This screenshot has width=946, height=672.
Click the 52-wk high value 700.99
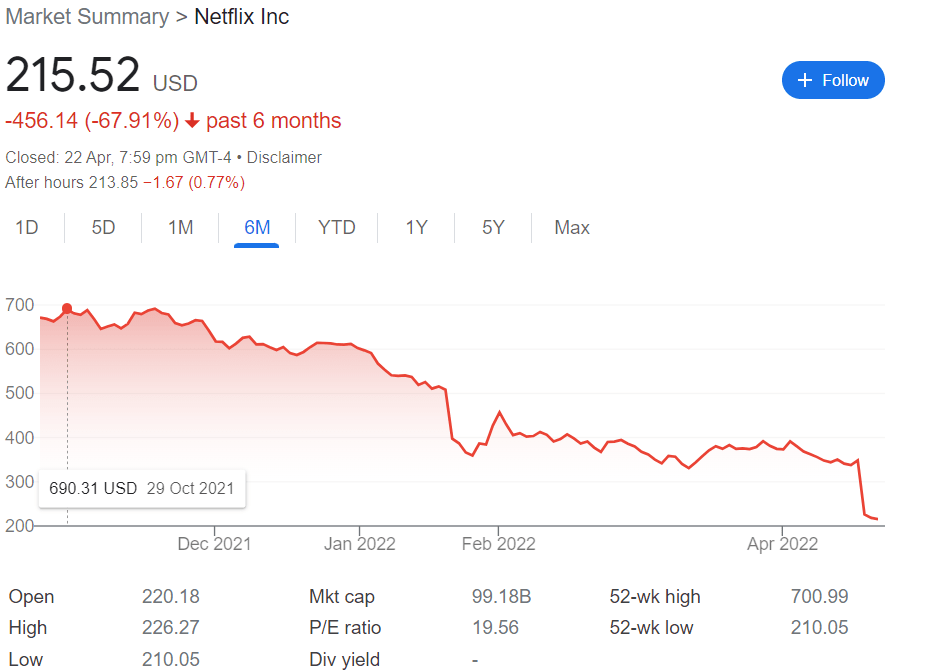pyautogui.click(x=819, y=597)
